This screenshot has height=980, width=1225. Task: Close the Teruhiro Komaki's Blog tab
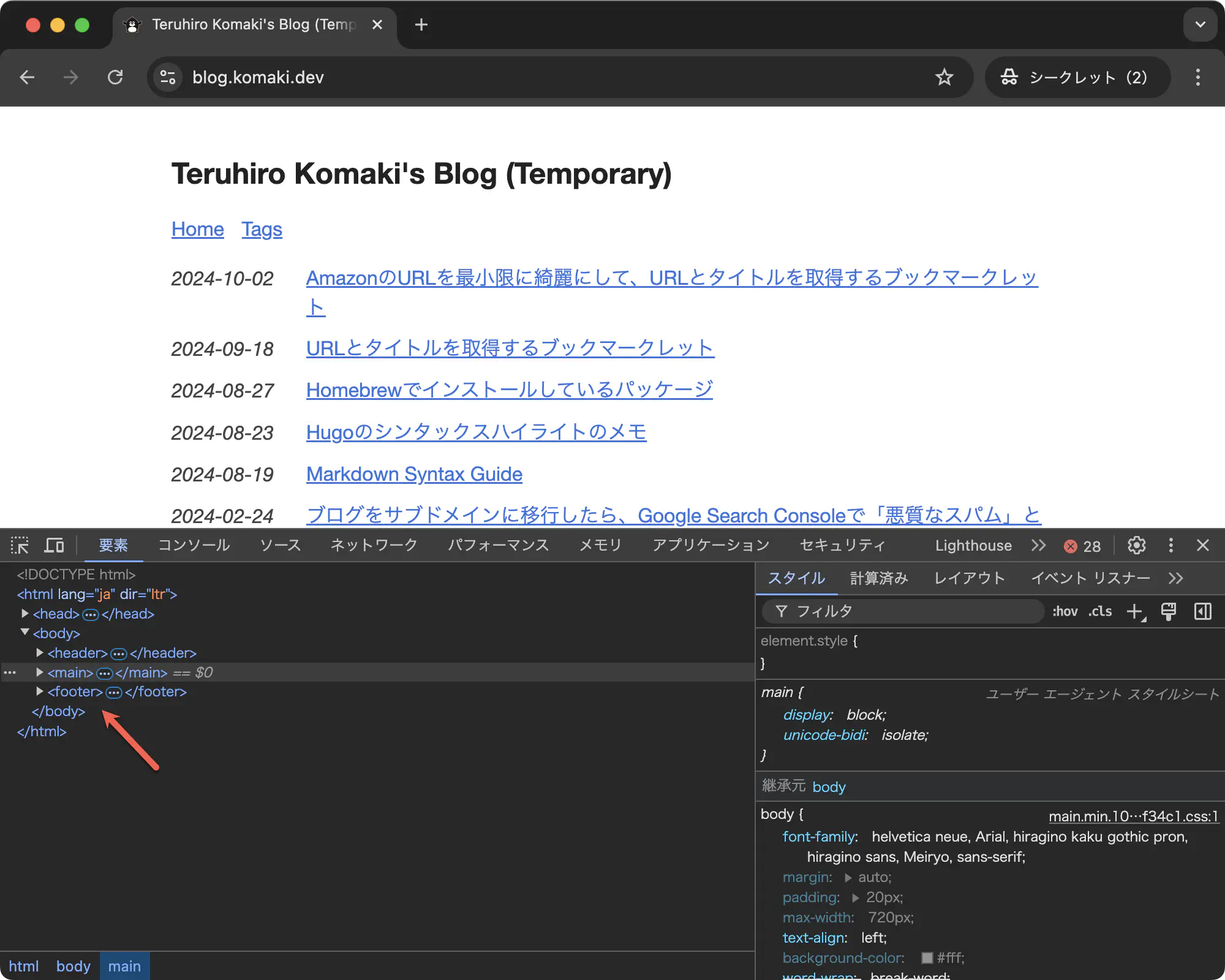pos(377,24)
